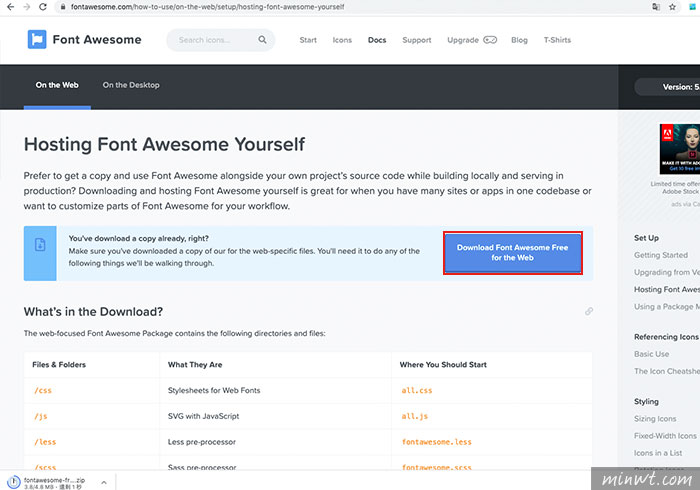Switch to On the Desktop tab
The height and width of the screenshot is (490, 700).
click(x=131, y=85)
